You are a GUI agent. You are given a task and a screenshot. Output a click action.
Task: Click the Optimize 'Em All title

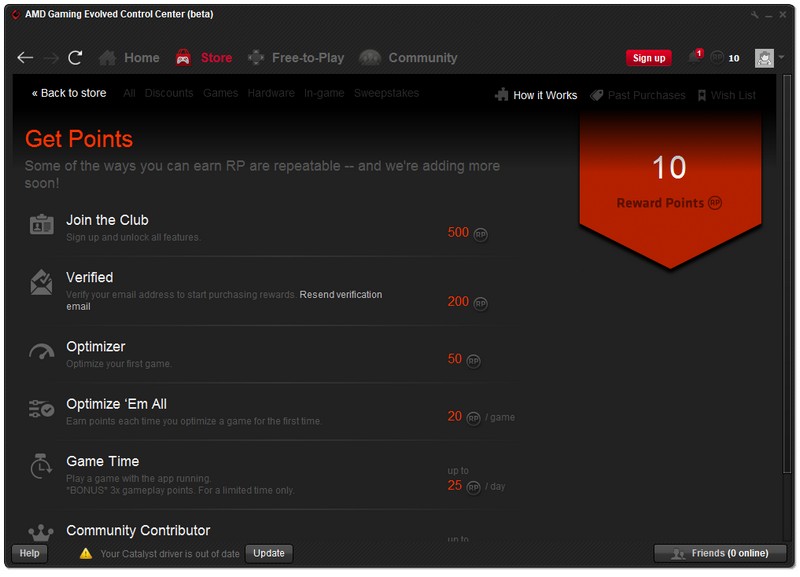click(x=116, y=404)
